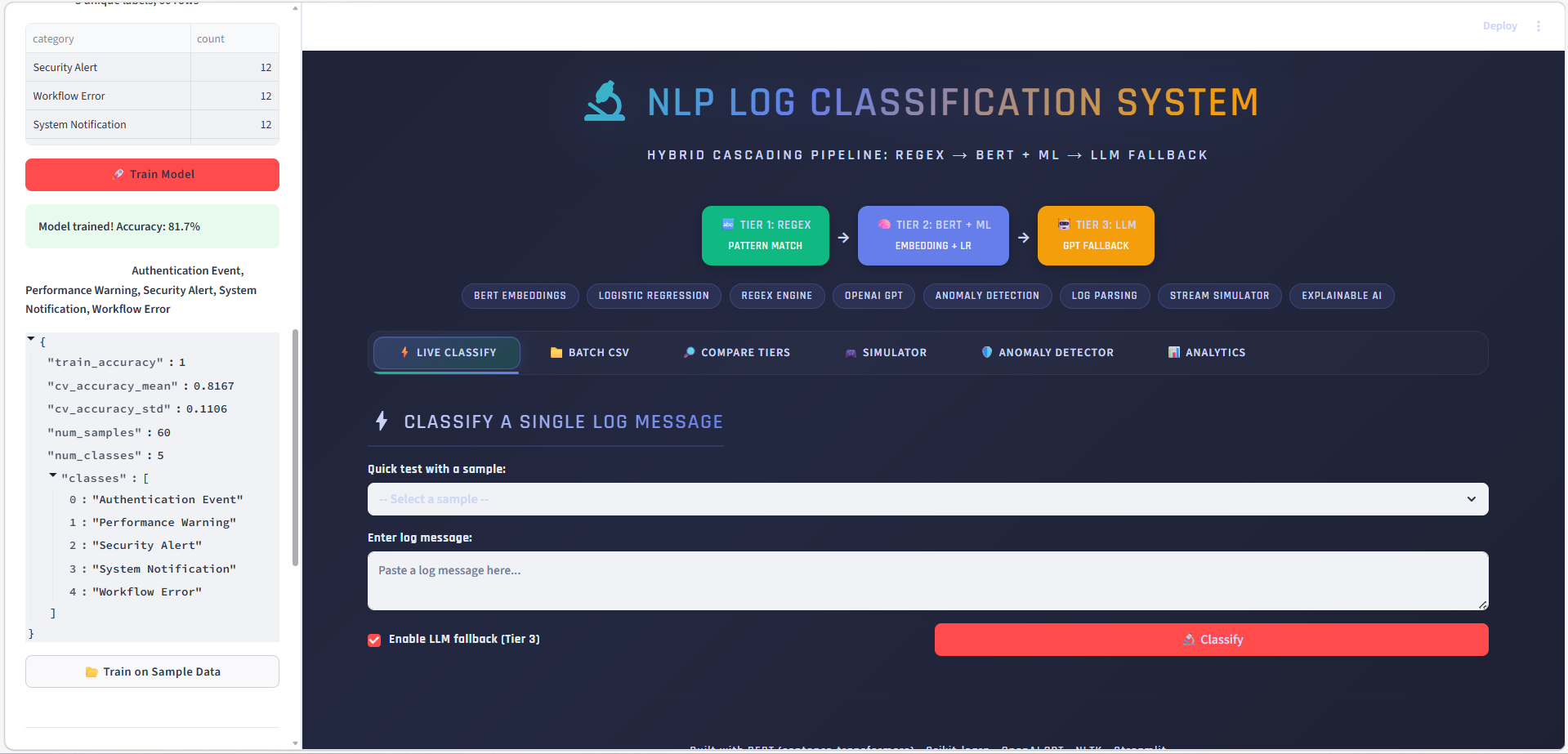Screen dimensions: 1568x754
Task: Click the Stream Simulator tag
Action: [x=1220, y=296]
